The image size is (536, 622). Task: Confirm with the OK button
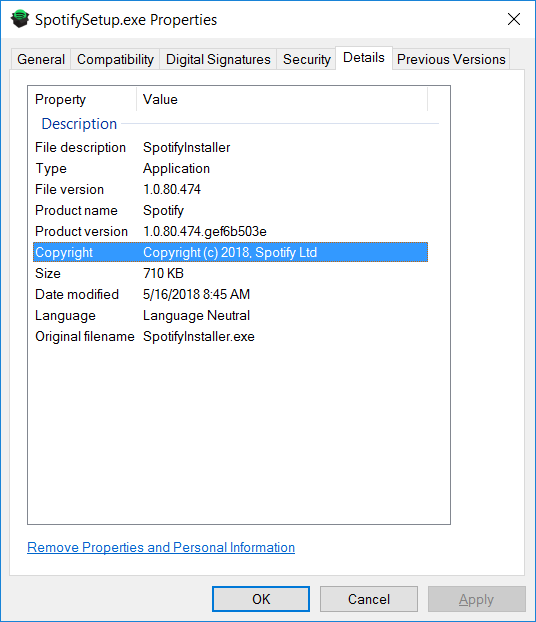(261, 599)
